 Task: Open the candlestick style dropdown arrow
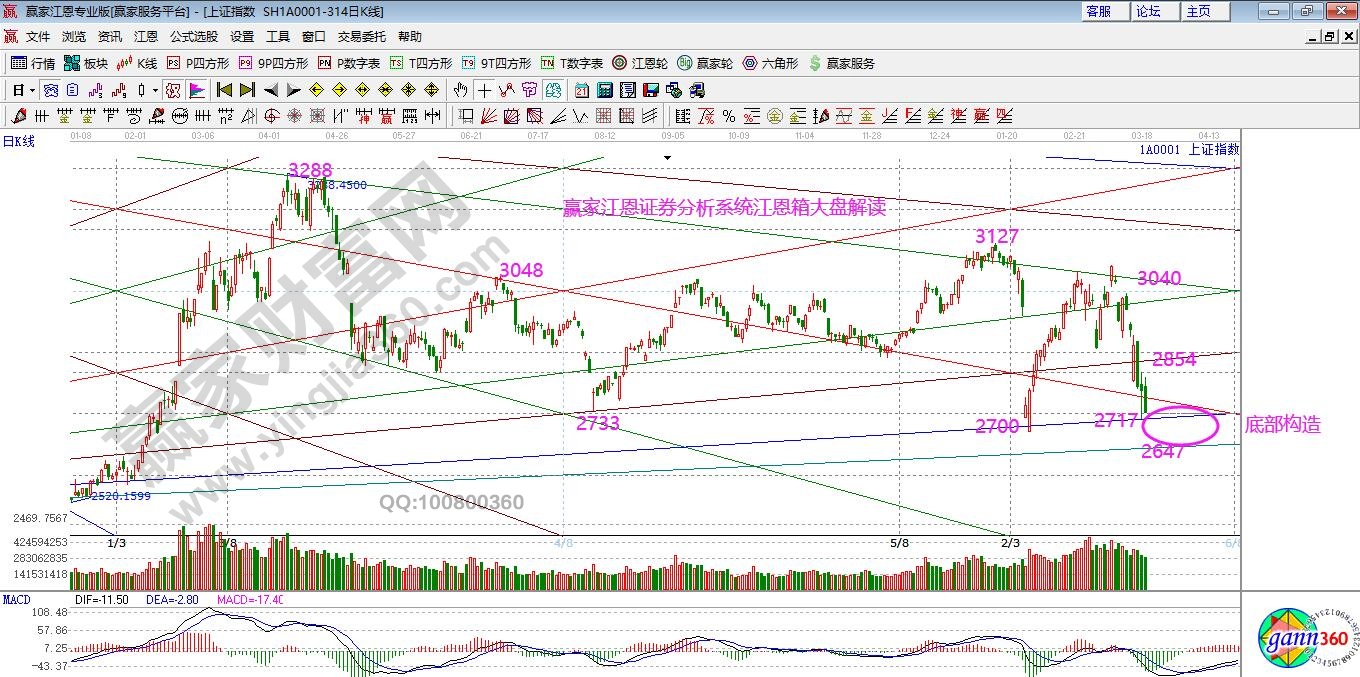point(155,90)
